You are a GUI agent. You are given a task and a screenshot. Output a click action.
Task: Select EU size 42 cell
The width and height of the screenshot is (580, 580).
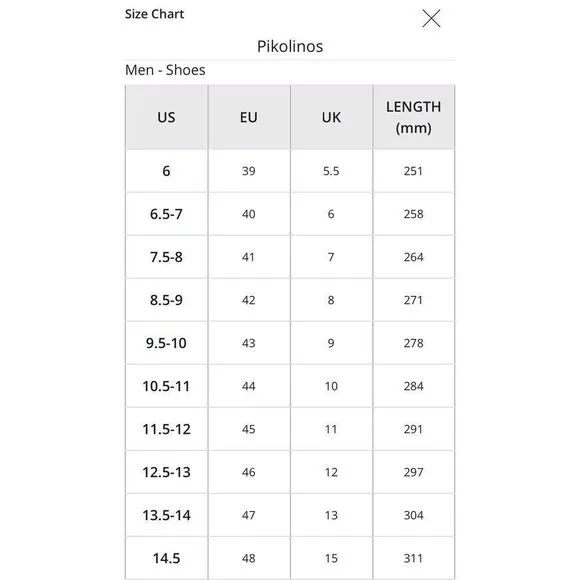tap(249, 300)
